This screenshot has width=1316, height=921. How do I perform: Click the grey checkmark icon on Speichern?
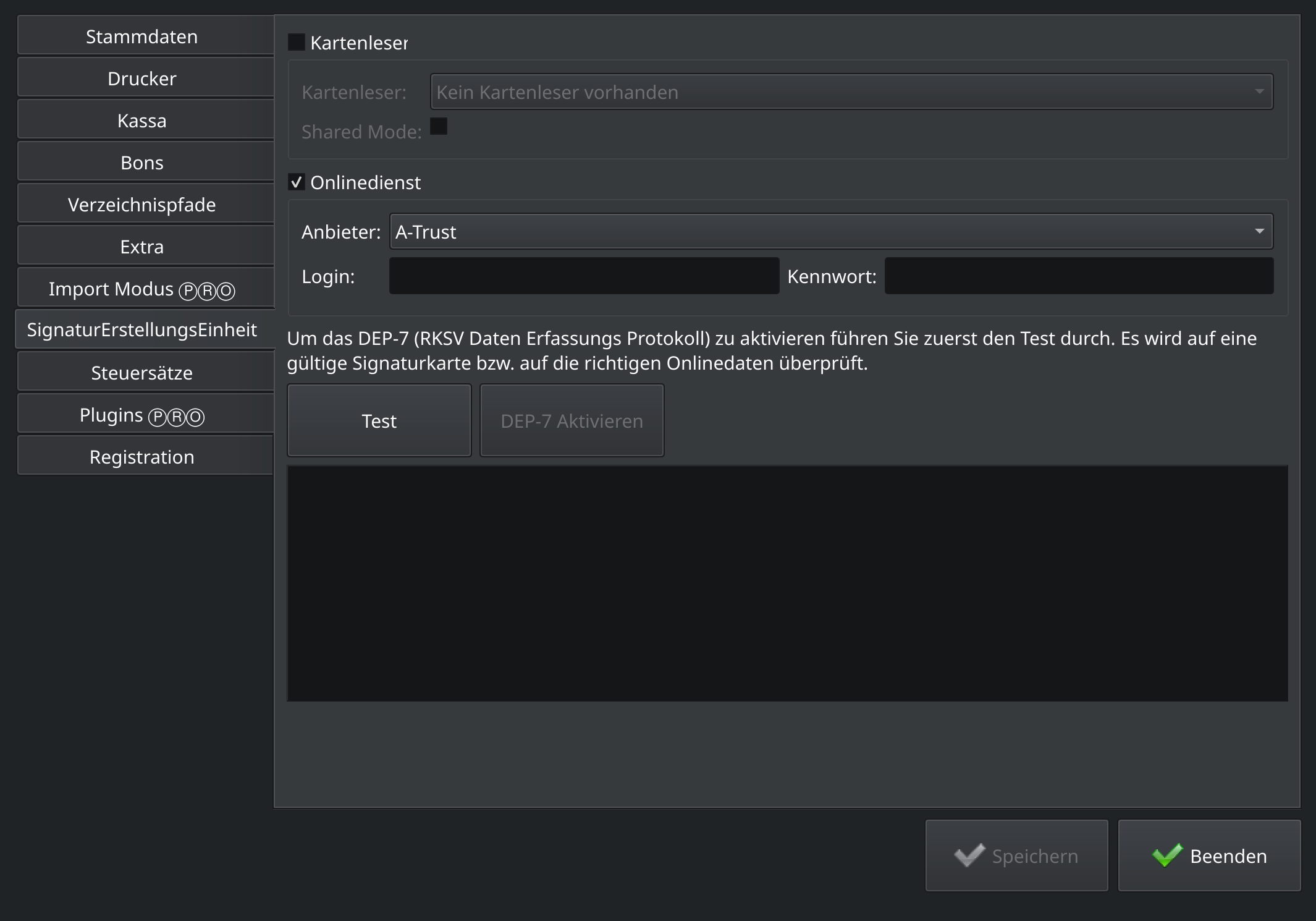(x=969, y=855)
